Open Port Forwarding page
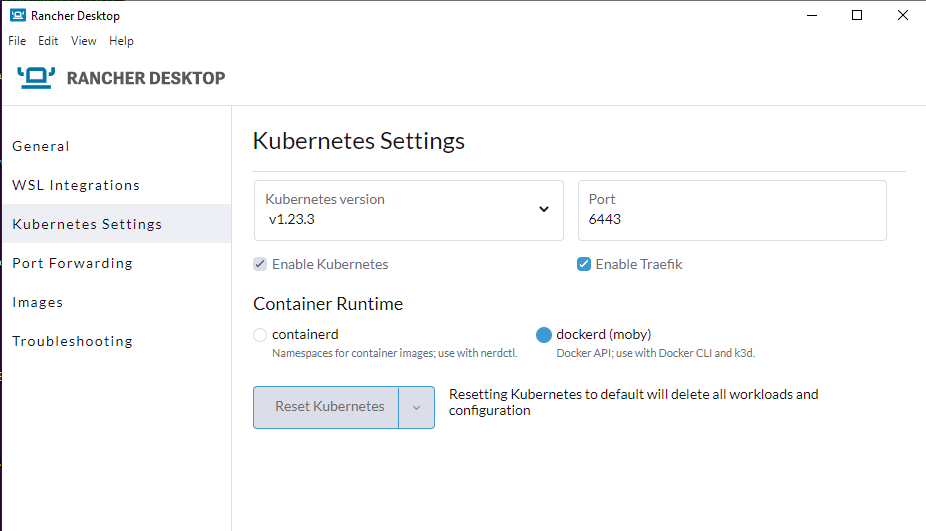926x531 pixels. tap(117, 263)
